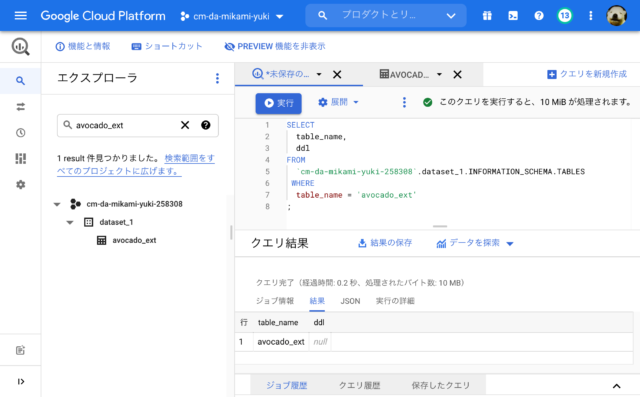Click クエリを新規作成 button

(587, 74)
